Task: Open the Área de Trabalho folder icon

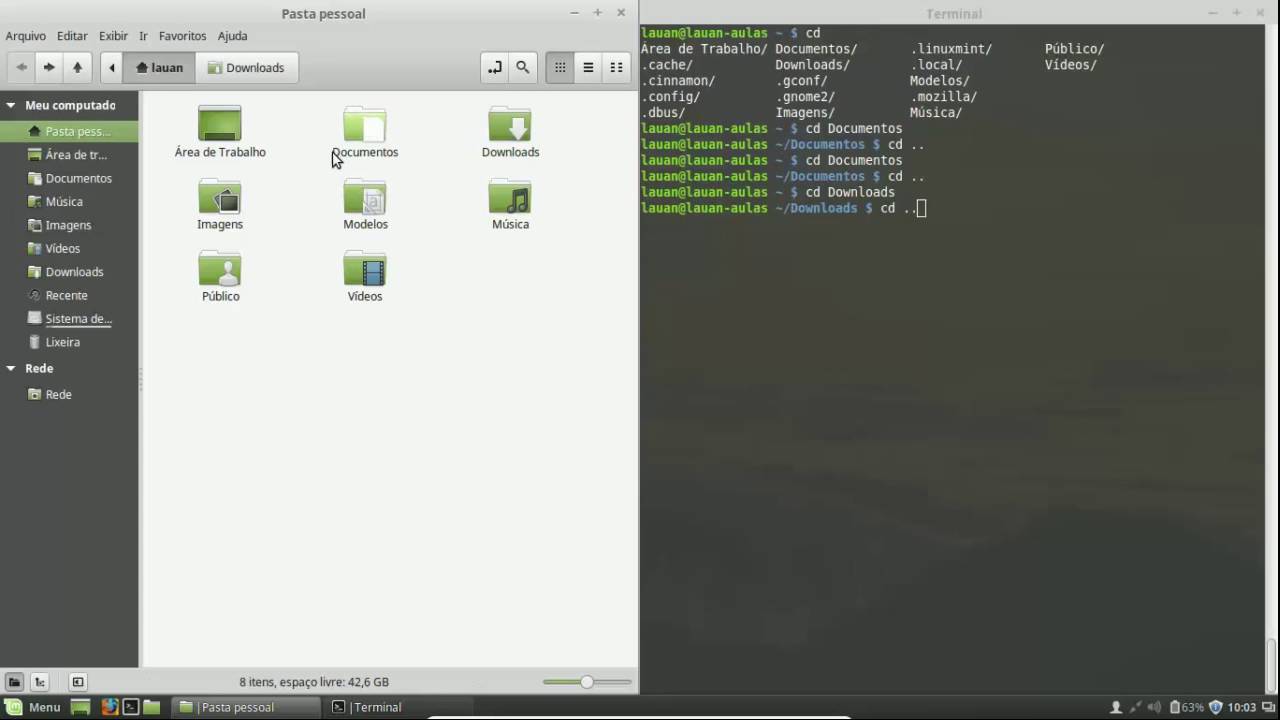Action: pos(220,132)
